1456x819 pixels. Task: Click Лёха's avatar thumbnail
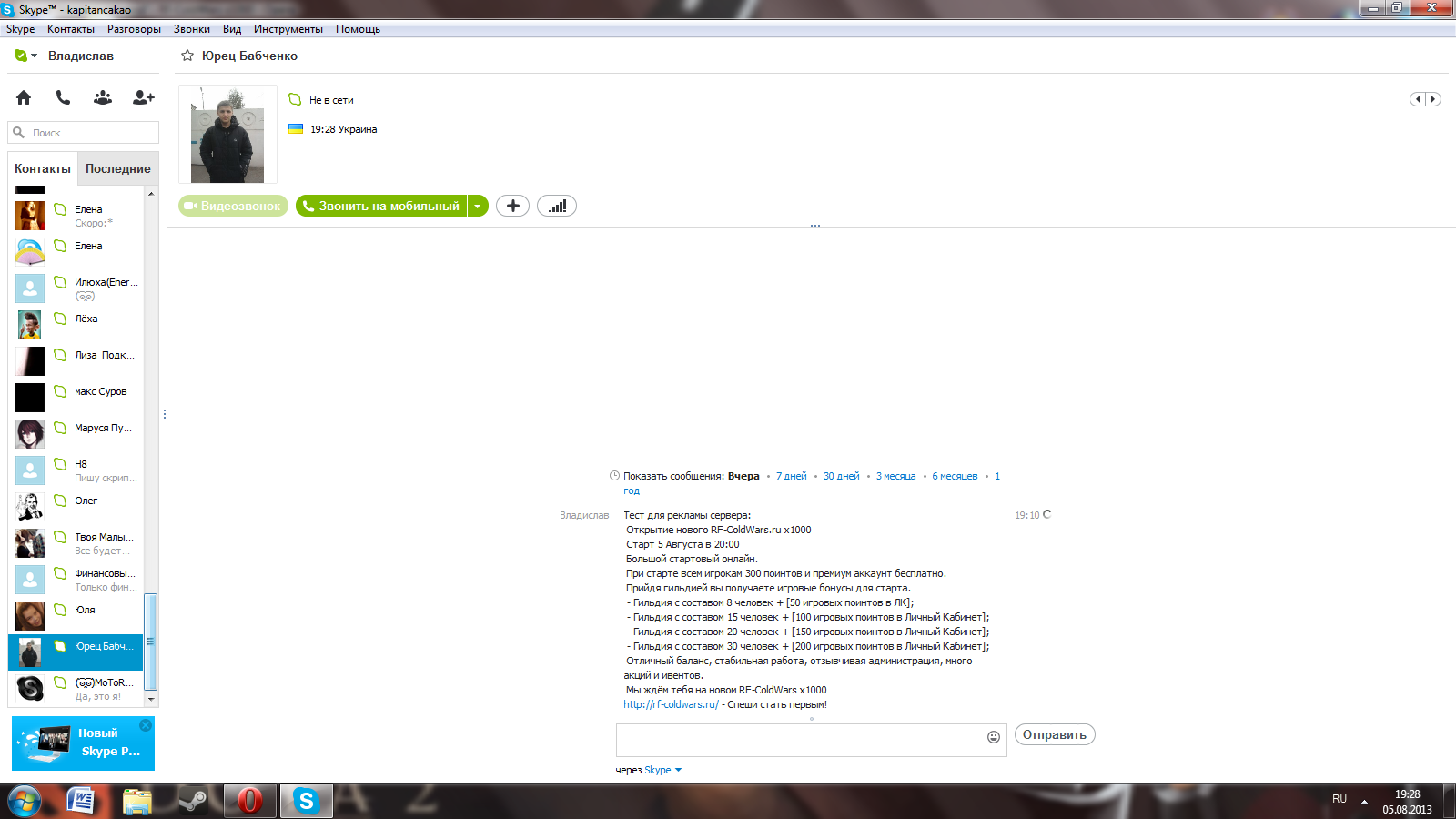(x=30, y=325)
